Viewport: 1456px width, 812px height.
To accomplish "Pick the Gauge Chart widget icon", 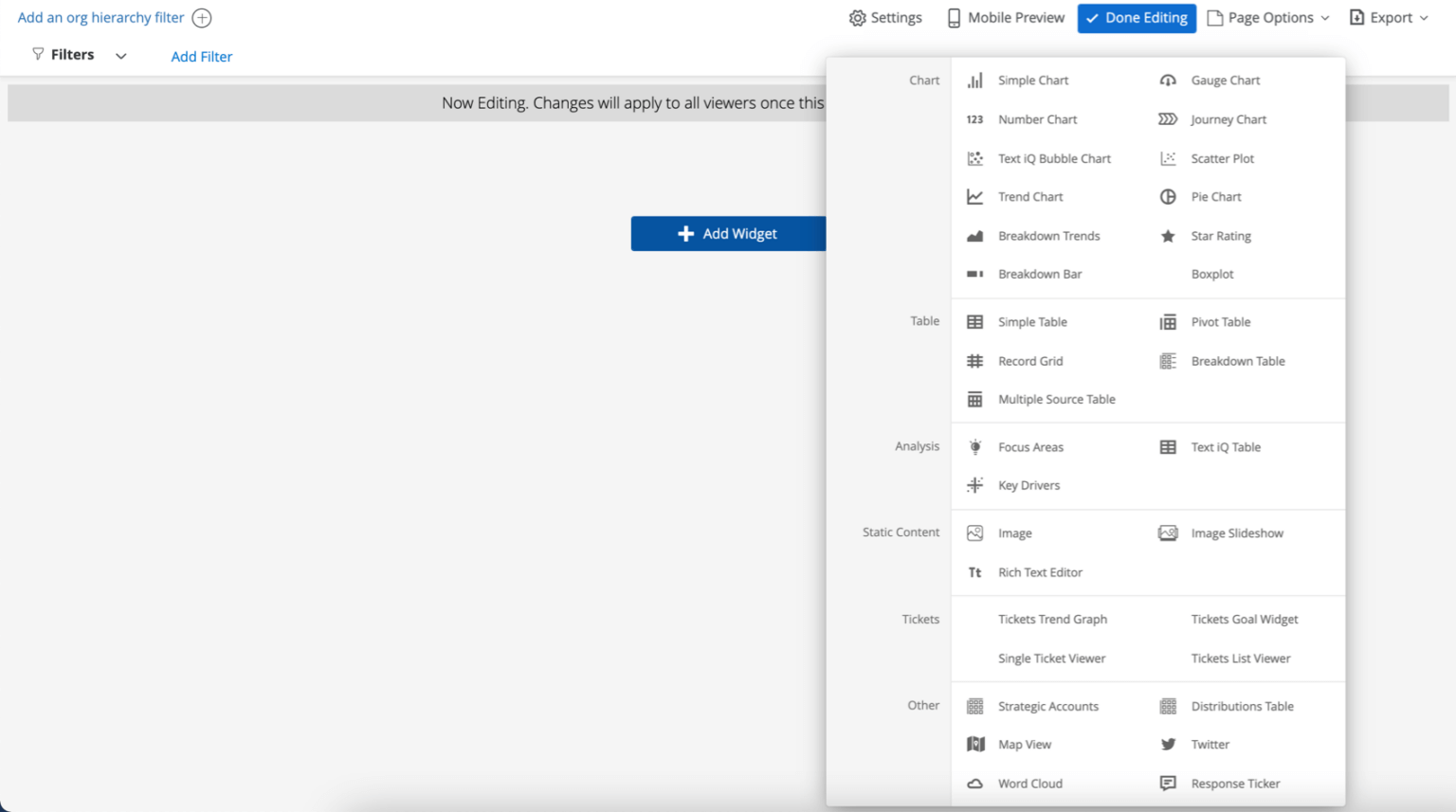I will pos(1168,81).
